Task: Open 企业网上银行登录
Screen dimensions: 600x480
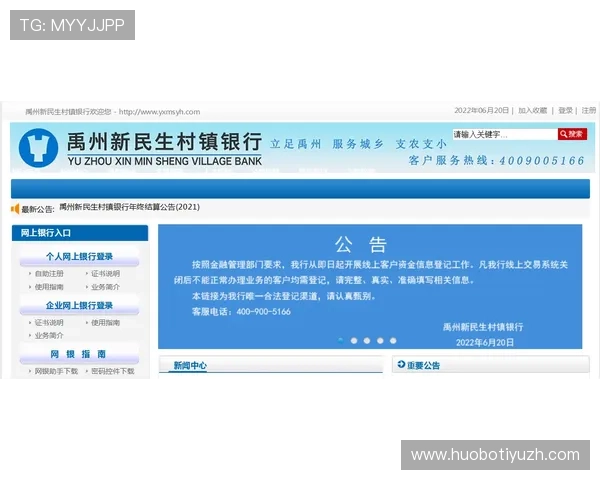Action: 79,305
